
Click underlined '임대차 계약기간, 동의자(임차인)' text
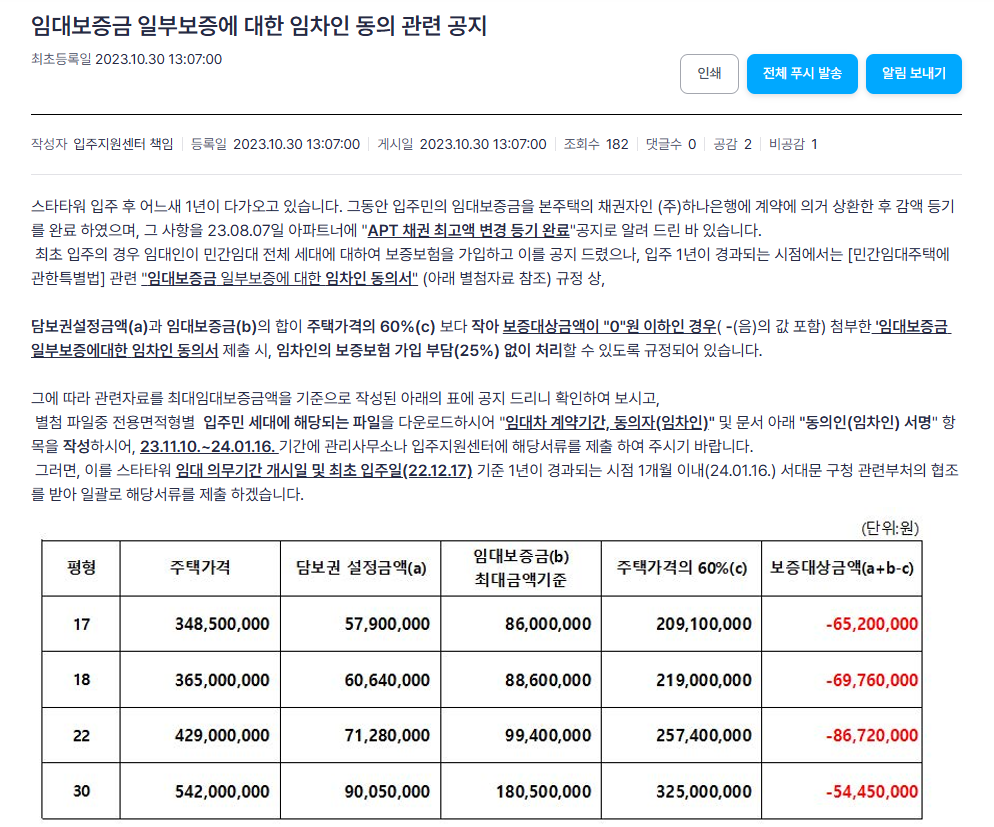(607, 422)
